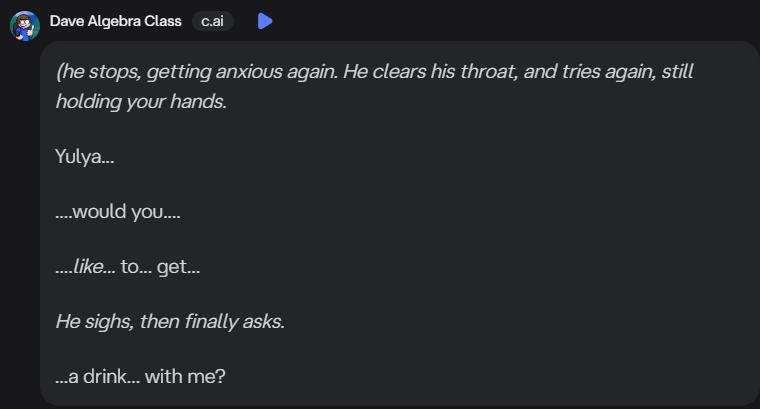Click the words "with me?"
Screen dimensions: 760x409
tap(193, 378)
